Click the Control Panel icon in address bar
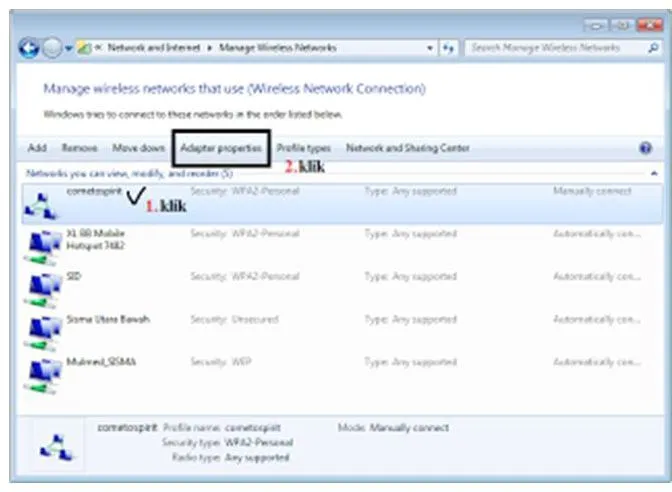This screenshot has height=492, width=672. [84, 48]
